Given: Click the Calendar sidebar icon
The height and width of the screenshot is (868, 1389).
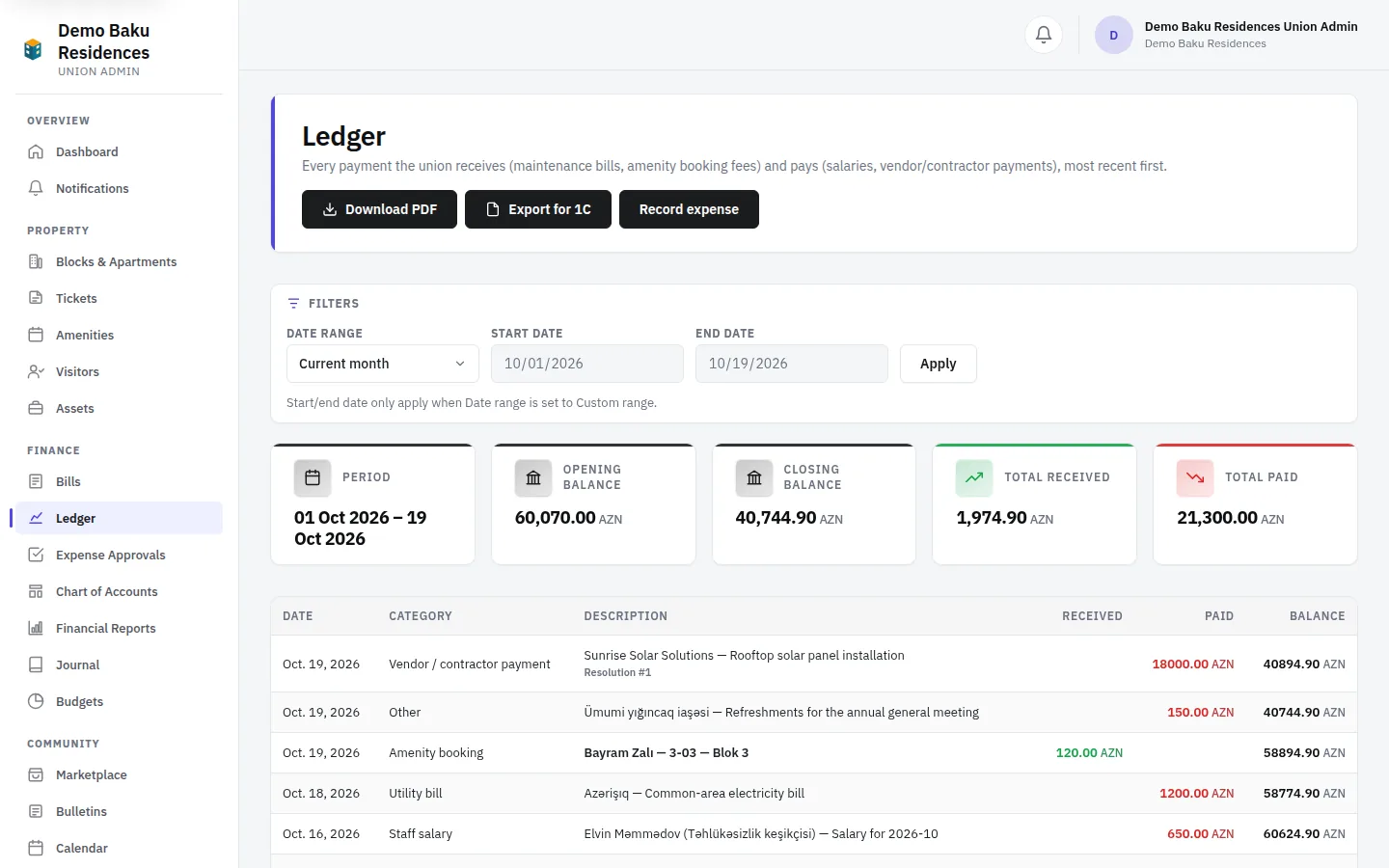Looking at the screenshot, I should (36, 848).
